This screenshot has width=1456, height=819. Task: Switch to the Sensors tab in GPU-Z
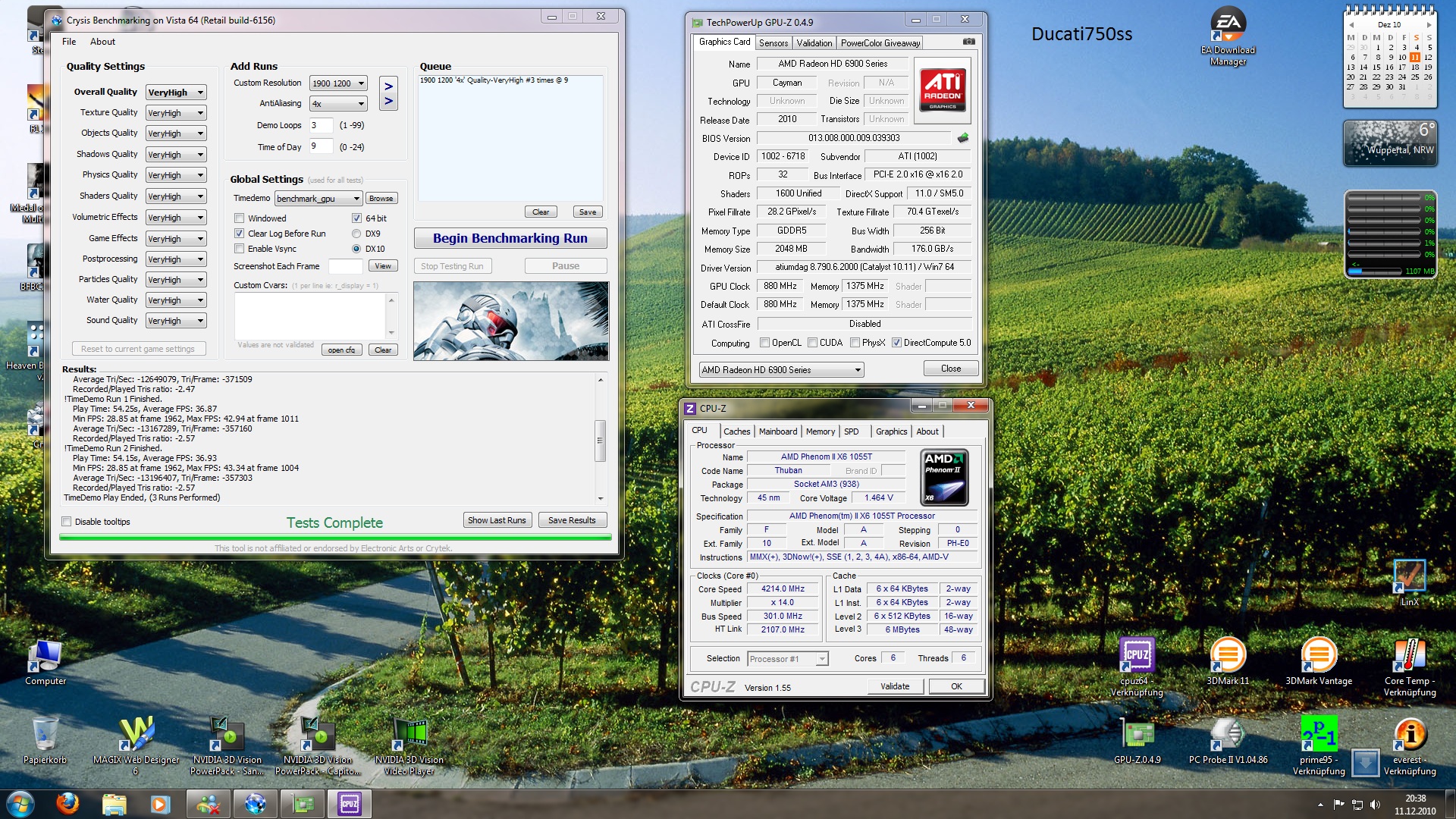(771, 43)
